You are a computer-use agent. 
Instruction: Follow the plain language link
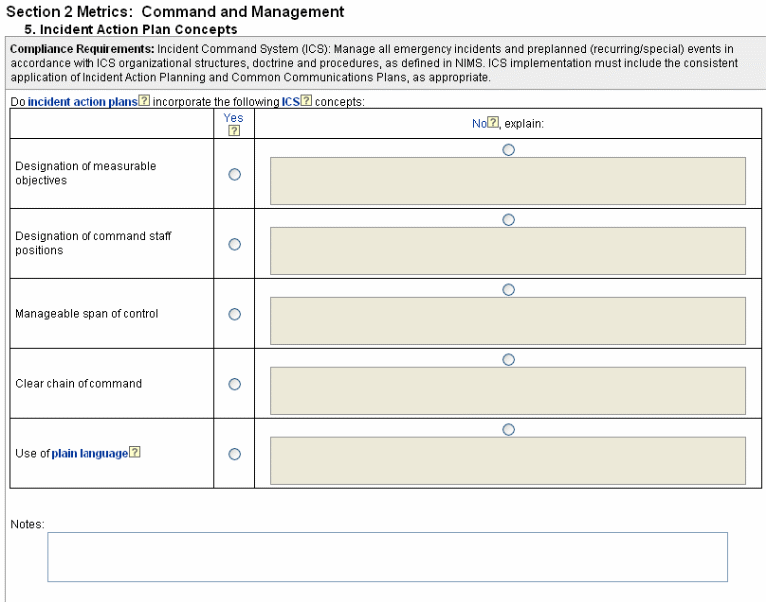point(89,454)
